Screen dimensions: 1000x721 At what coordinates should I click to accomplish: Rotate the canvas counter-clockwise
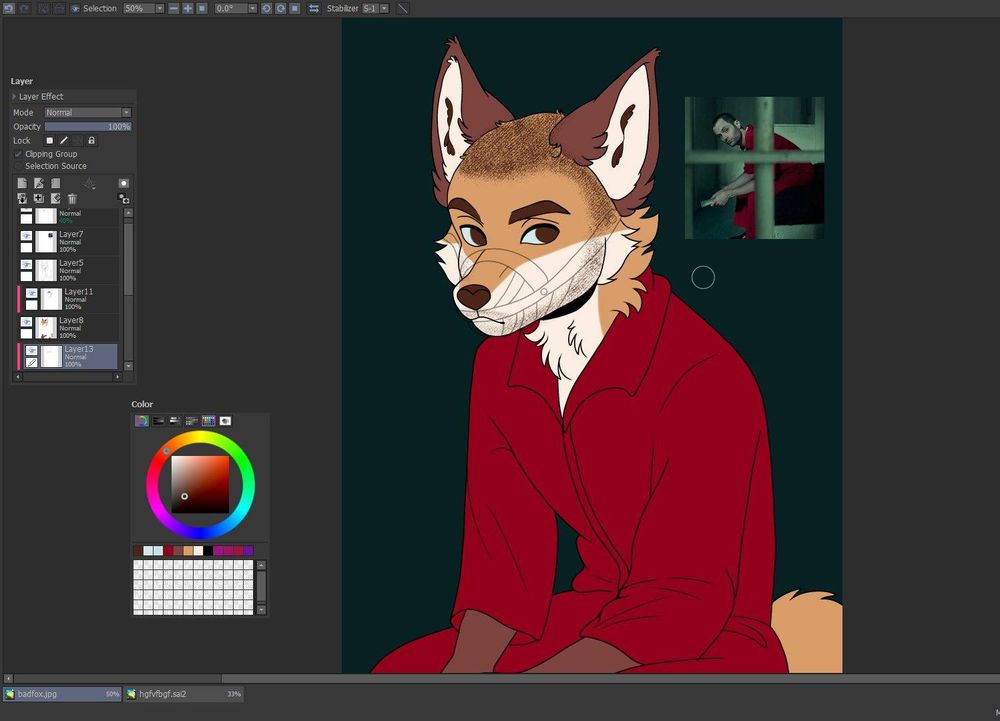[x=267, y=8]
